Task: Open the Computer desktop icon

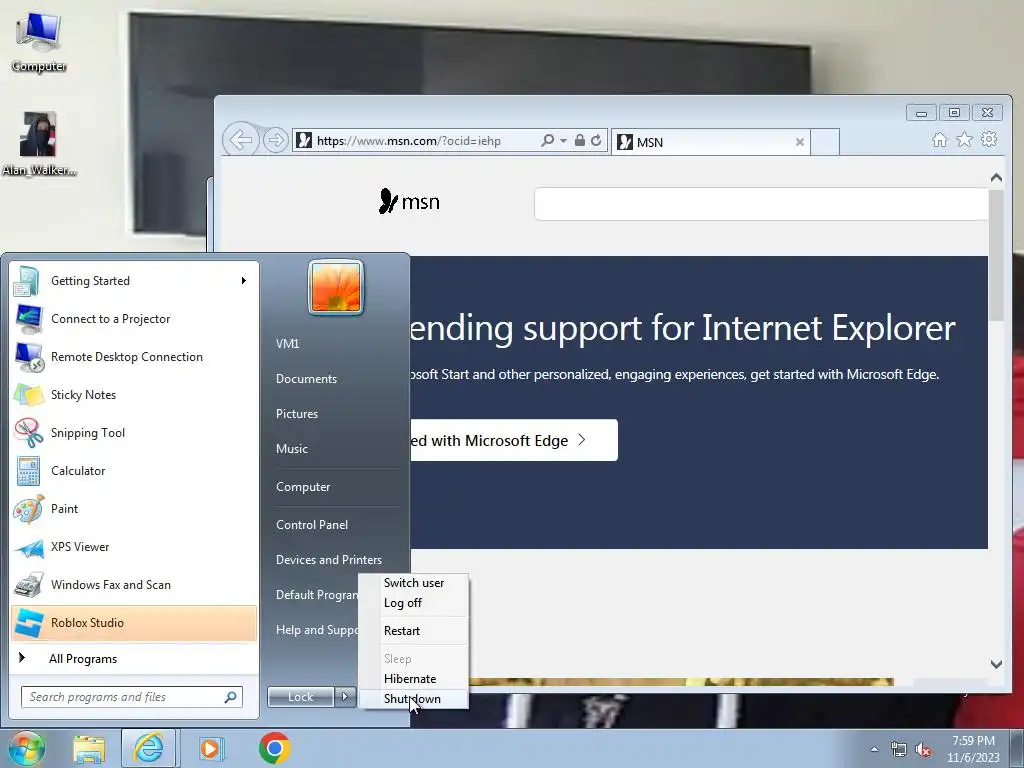Action: (39, 42)
